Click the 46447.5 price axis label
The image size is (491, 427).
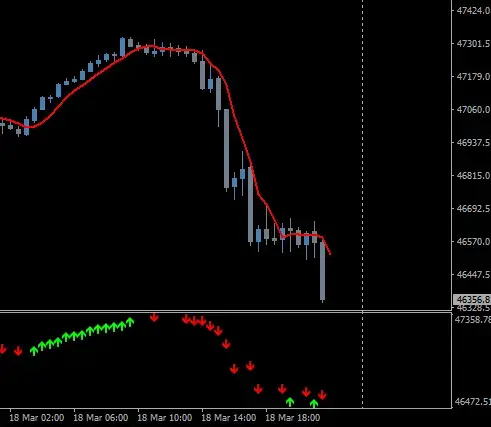click(473, 274)
